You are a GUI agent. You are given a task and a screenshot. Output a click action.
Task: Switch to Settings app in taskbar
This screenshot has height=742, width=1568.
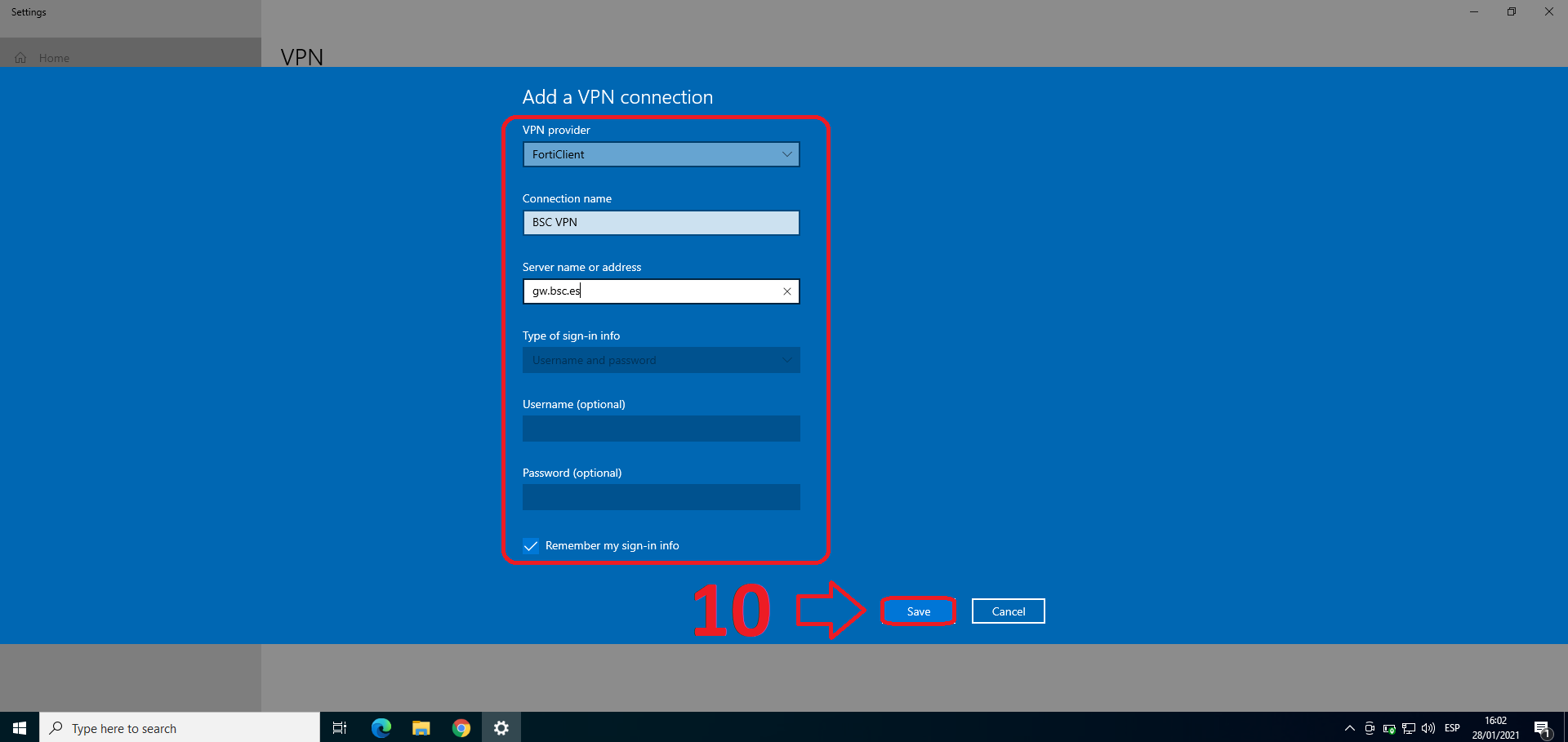click(x=501, y=727)
